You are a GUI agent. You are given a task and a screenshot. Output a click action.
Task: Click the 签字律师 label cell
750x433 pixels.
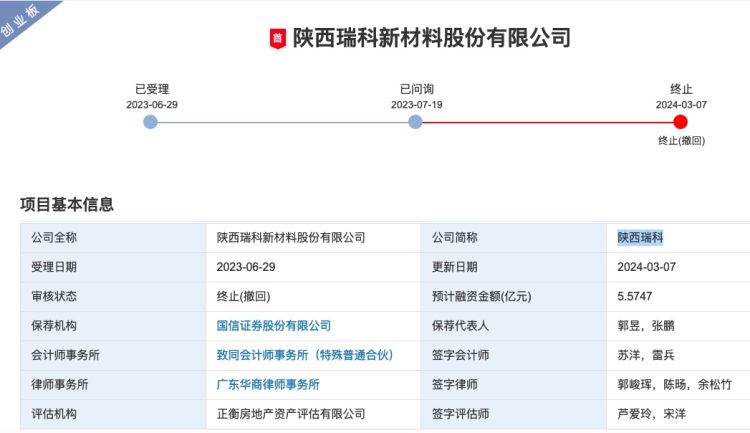click(x=514, y=385)
